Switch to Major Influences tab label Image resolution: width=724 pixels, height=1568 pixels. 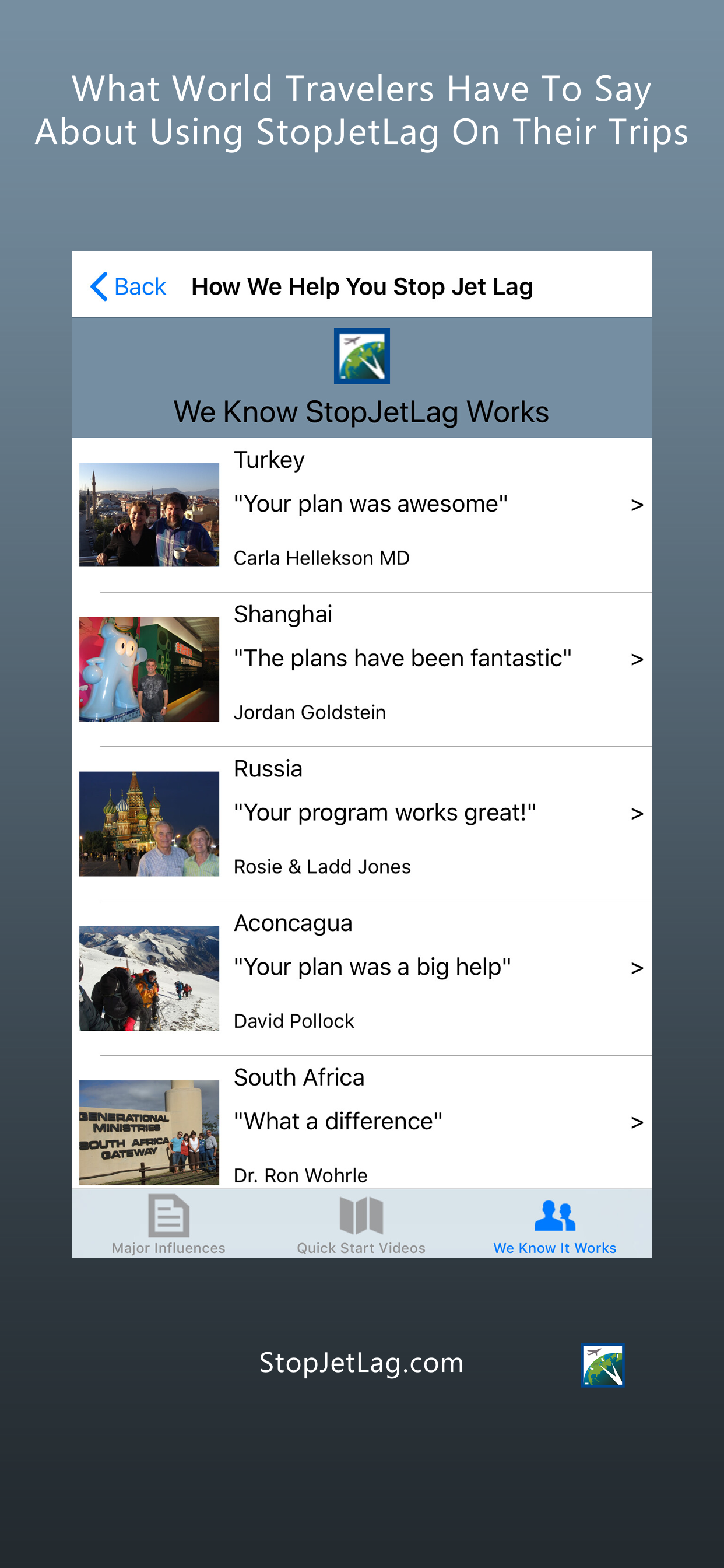168,1248
